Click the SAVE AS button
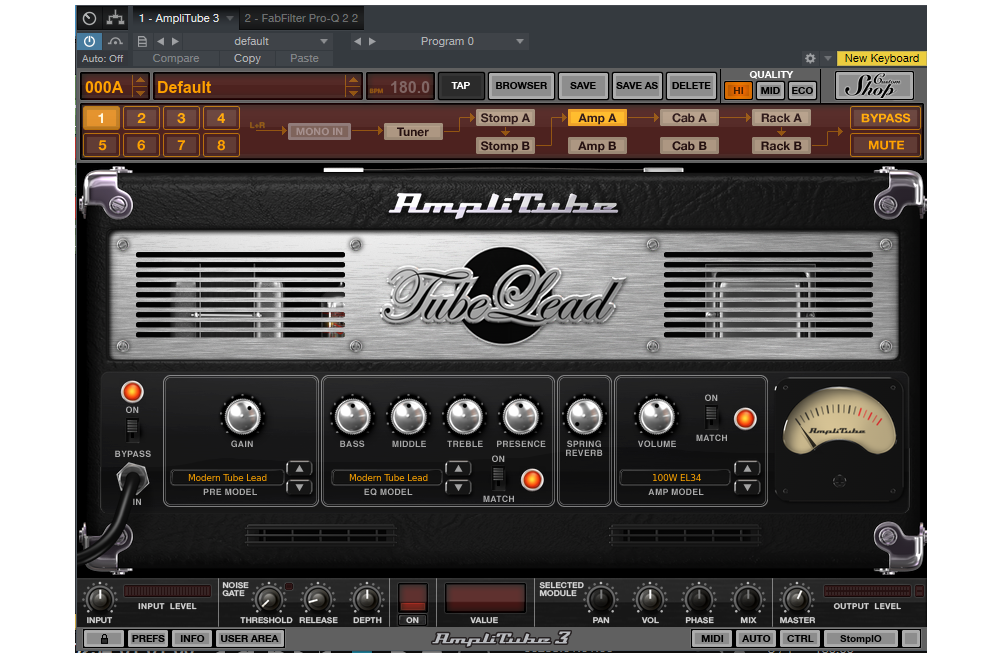Screen dimensions: 986x653 [x=636, y=86]
